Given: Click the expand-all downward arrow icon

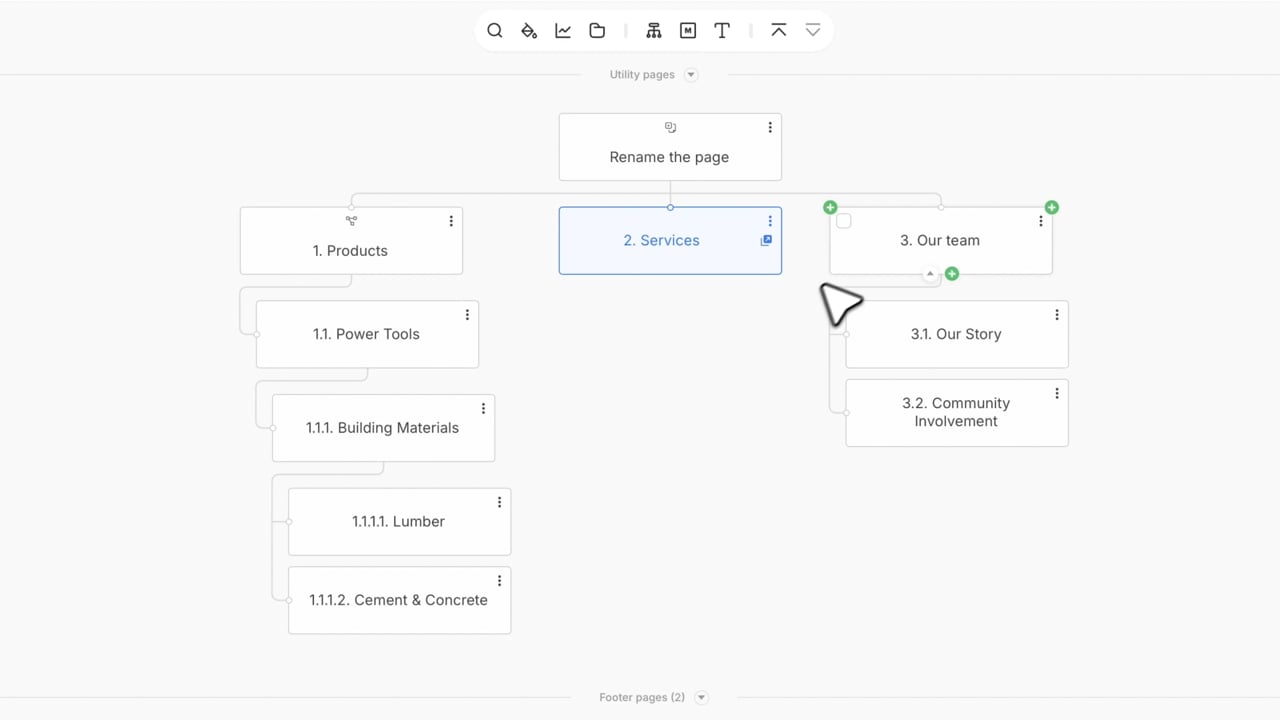Looking at the screenshot, I should click(x=813, y=31).
